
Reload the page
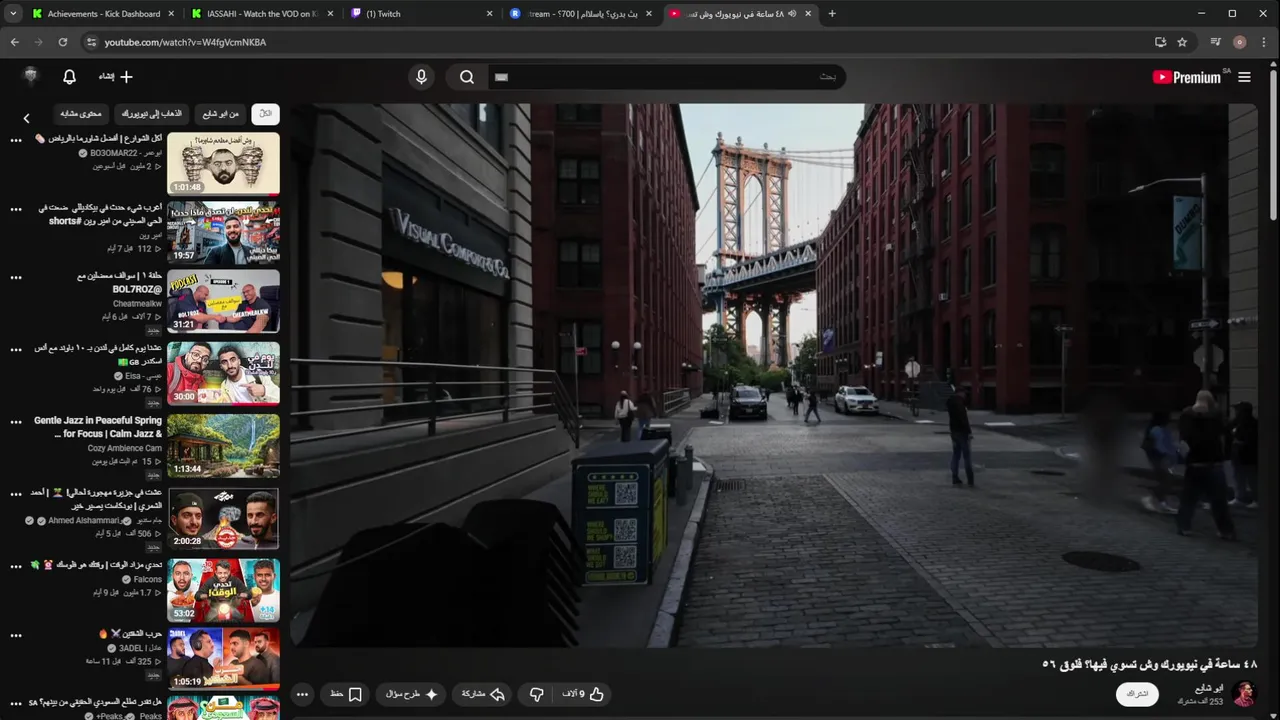pyautogui.click(x=62, y=42)
